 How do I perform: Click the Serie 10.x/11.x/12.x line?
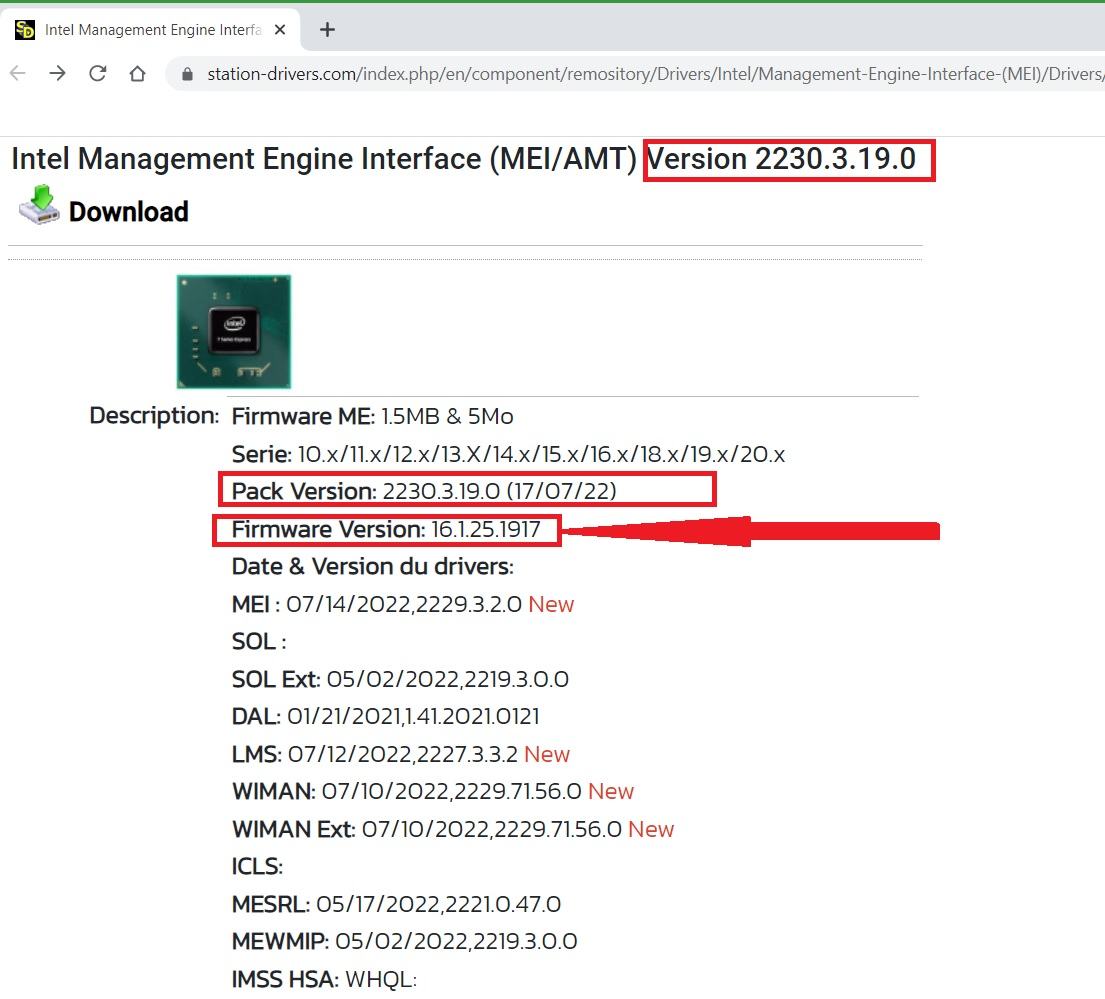[x=508, y=454]
